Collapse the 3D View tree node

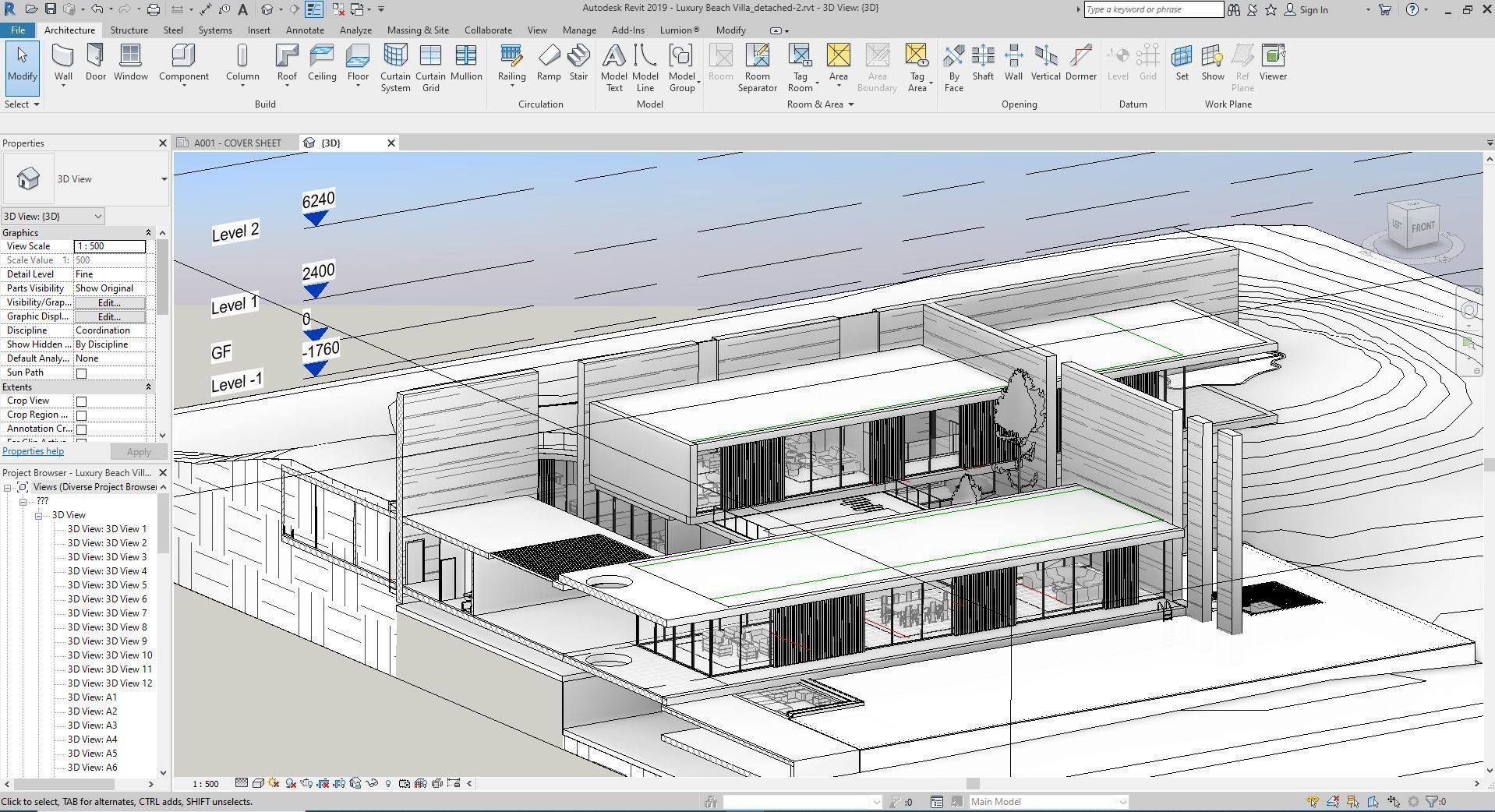(x=38, y=516)
